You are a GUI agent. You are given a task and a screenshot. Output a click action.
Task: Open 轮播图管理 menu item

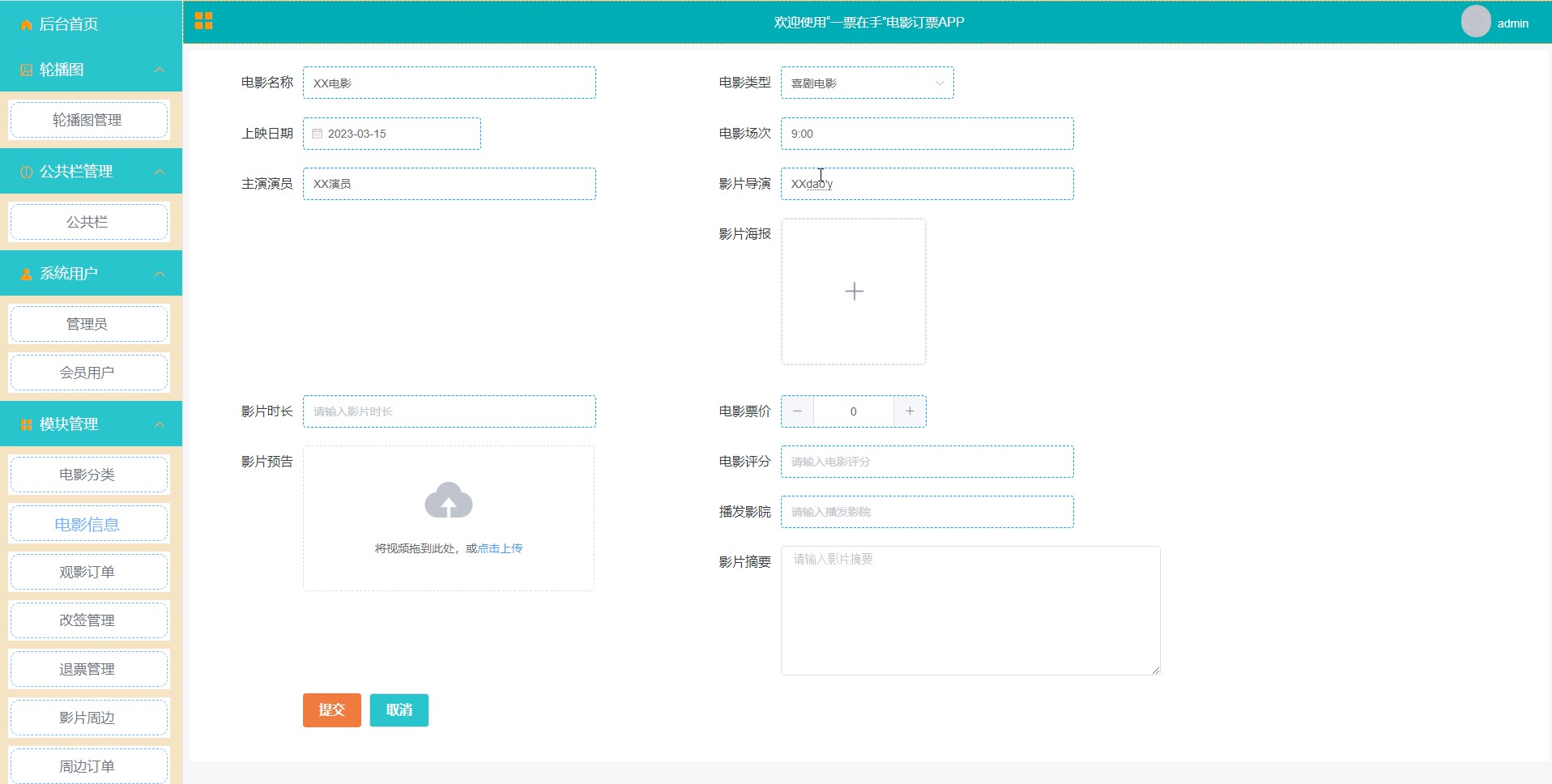click(88, 120)
